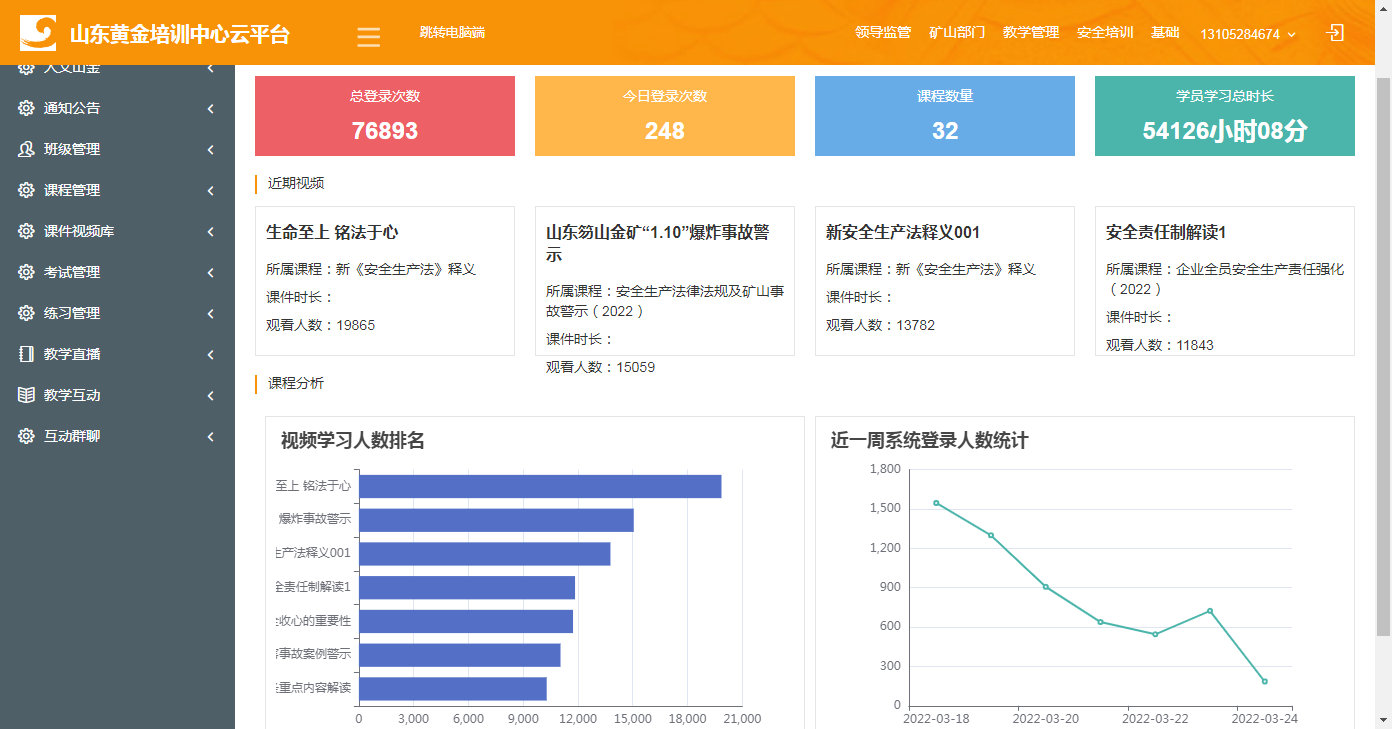This screenshot has height=729, width=1392.
Task: Click the red 总登录次数 statistics card
Action: (x=384, y=116)
